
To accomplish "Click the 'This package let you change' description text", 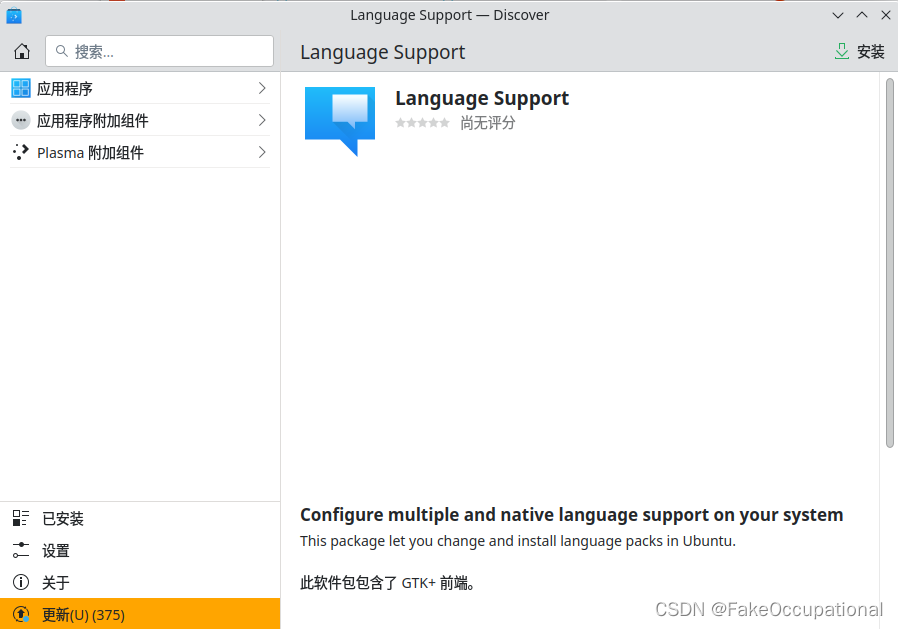I will click(518, 541).
